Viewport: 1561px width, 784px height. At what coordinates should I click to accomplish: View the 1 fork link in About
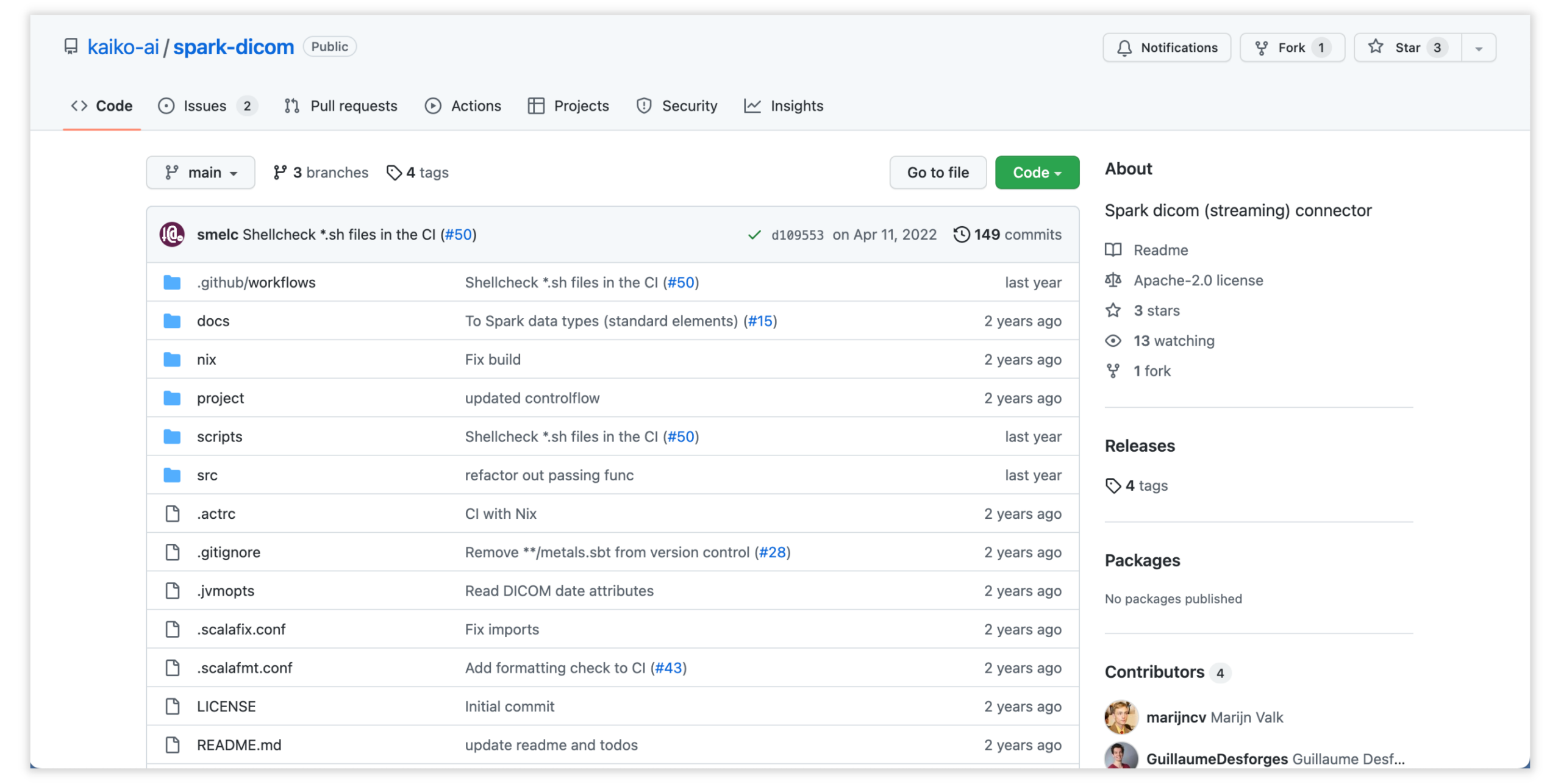(x=1137, y=370)
